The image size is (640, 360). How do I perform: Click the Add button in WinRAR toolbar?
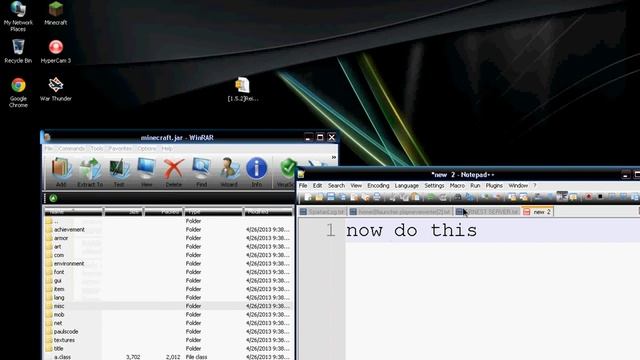click(x=61, y=173)
